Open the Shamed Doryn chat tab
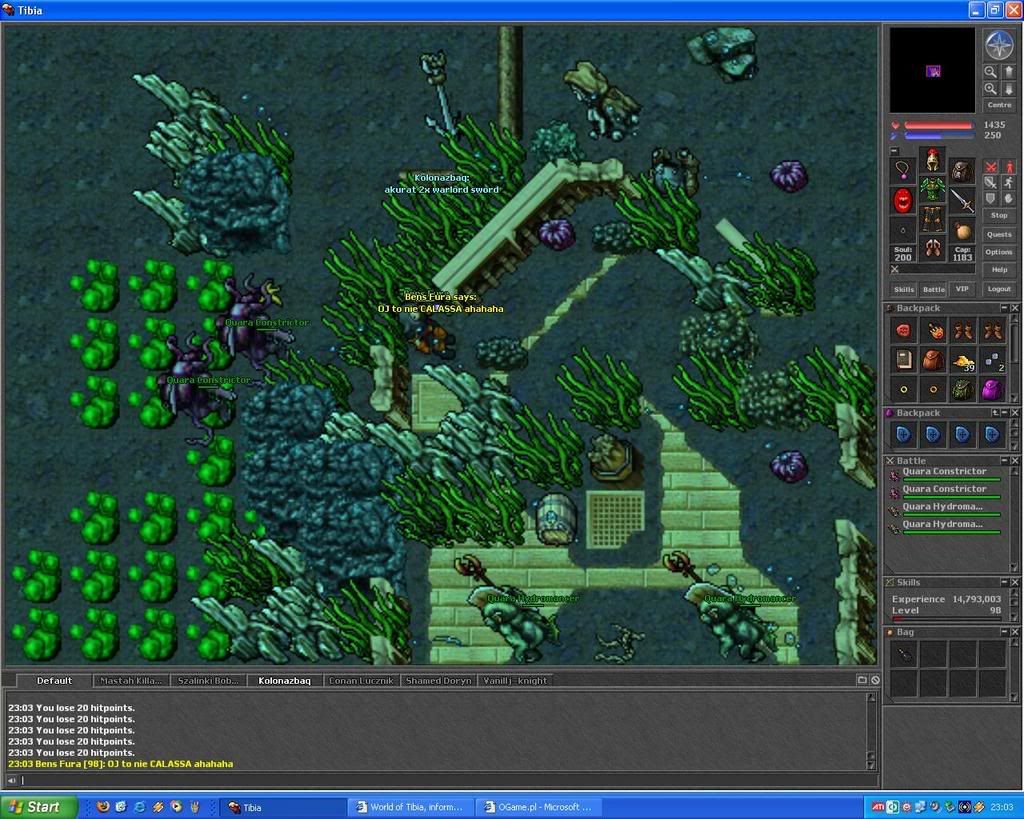 pyautogui.click(x=438, y=681)
